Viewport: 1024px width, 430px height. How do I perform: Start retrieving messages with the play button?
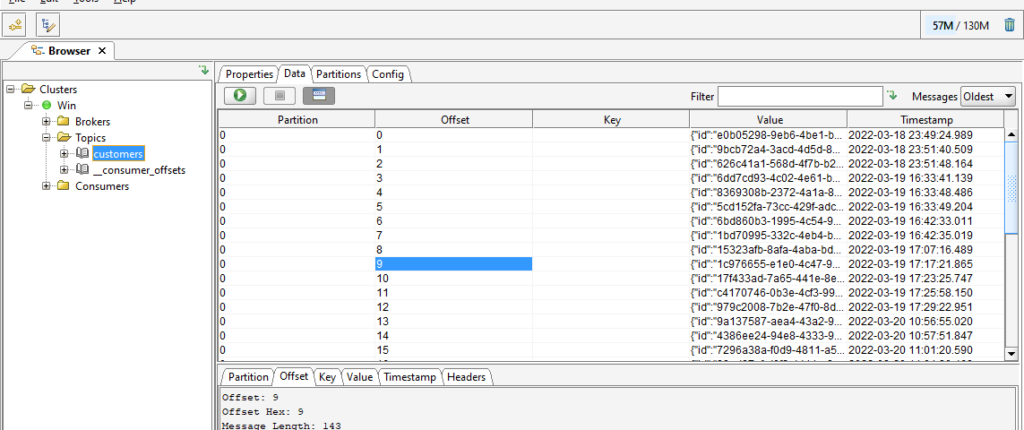[240, 95]
